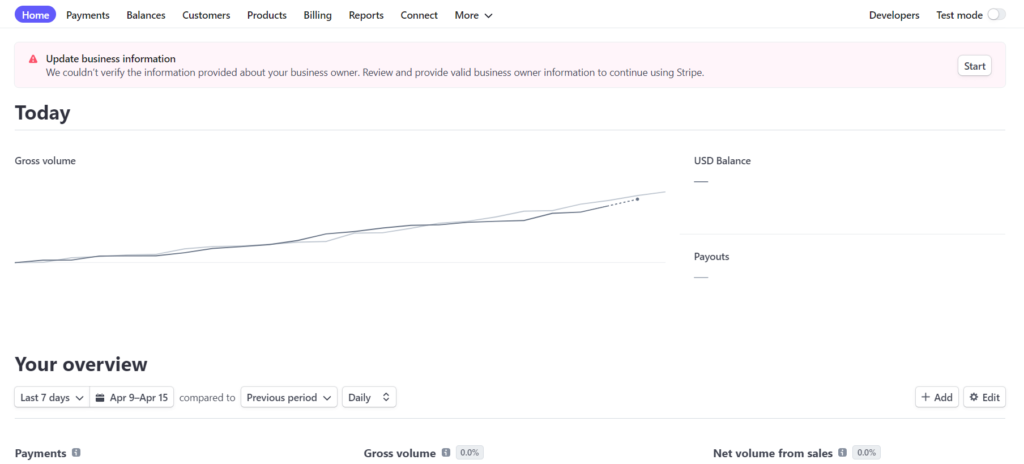Click the 0.0% badge next to Net volume
The height and width of the screenshot is (464, 1024).
pos(866,452)
